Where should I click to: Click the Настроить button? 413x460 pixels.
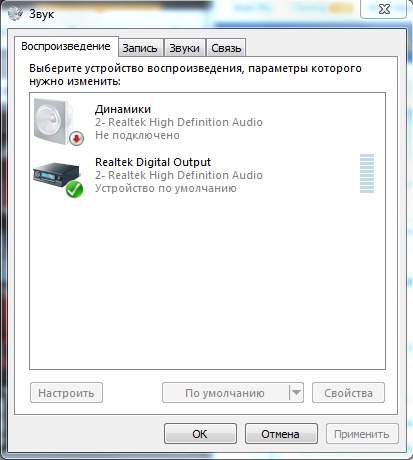point(66,393)
